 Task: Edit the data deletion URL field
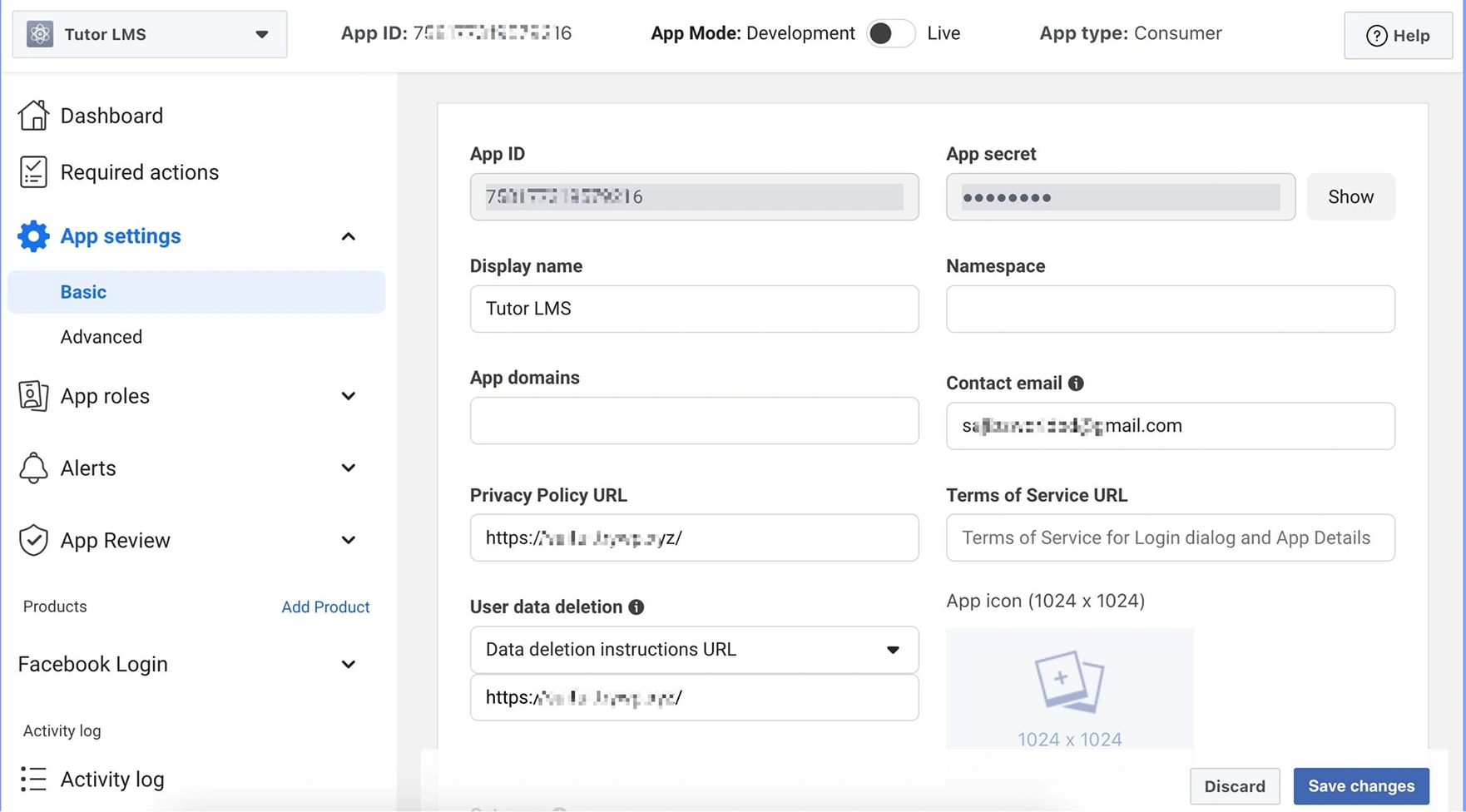click(694, 698)
